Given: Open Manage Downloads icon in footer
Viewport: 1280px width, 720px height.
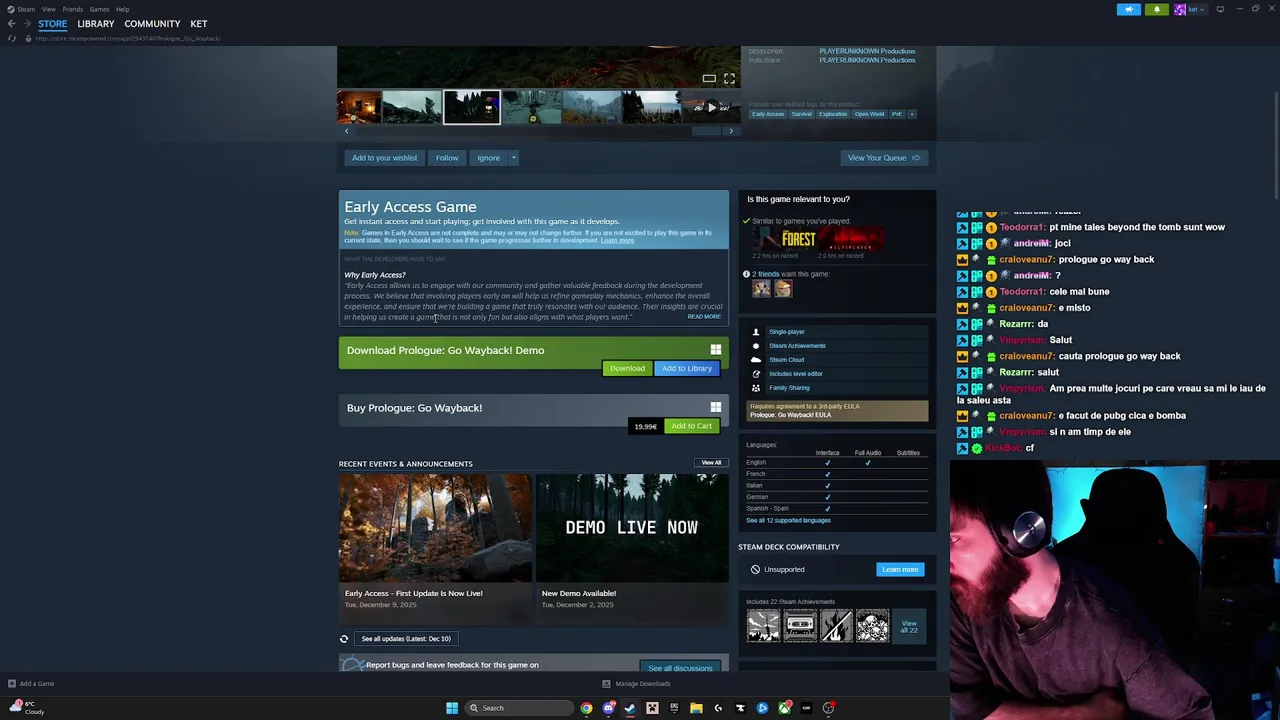Looking at the screenshot, I should coord(606,684).
